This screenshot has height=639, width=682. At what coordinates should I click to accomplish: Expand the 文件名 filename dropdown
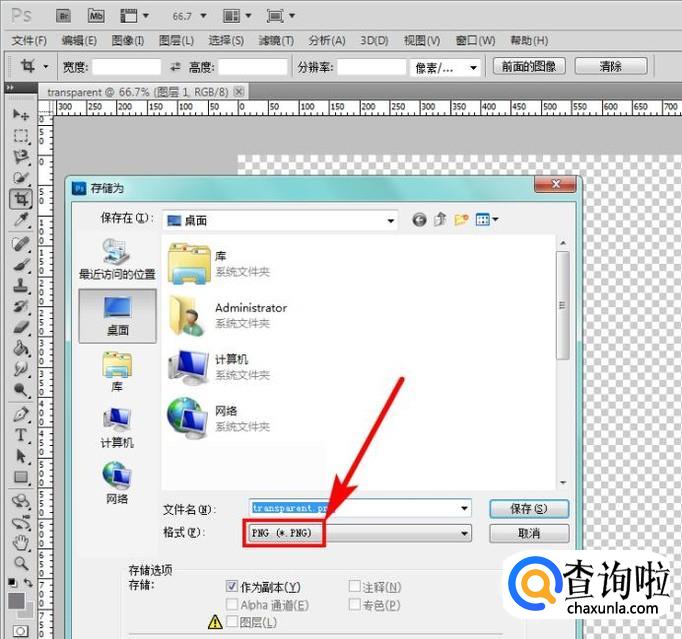click(x=464, y=508)
